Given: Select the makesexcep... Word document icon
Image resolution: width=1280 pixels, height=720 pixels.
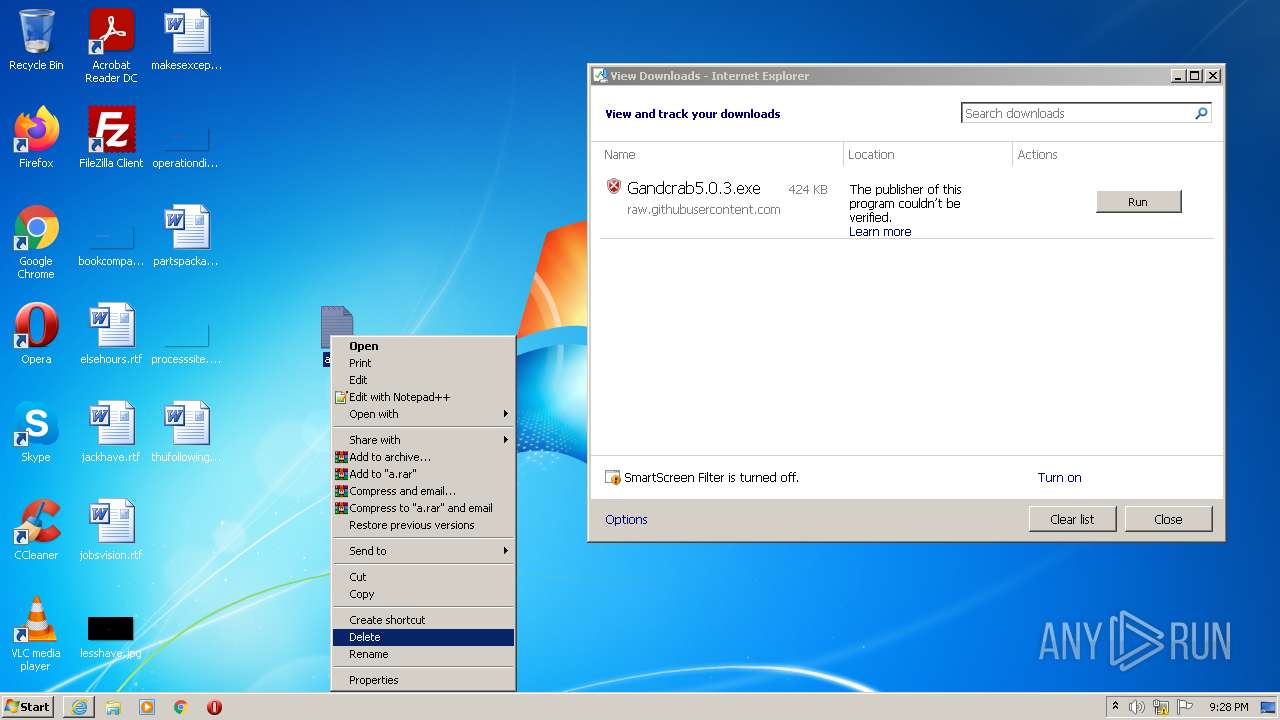Looking at the screenshot, I should tap(186, 40).
